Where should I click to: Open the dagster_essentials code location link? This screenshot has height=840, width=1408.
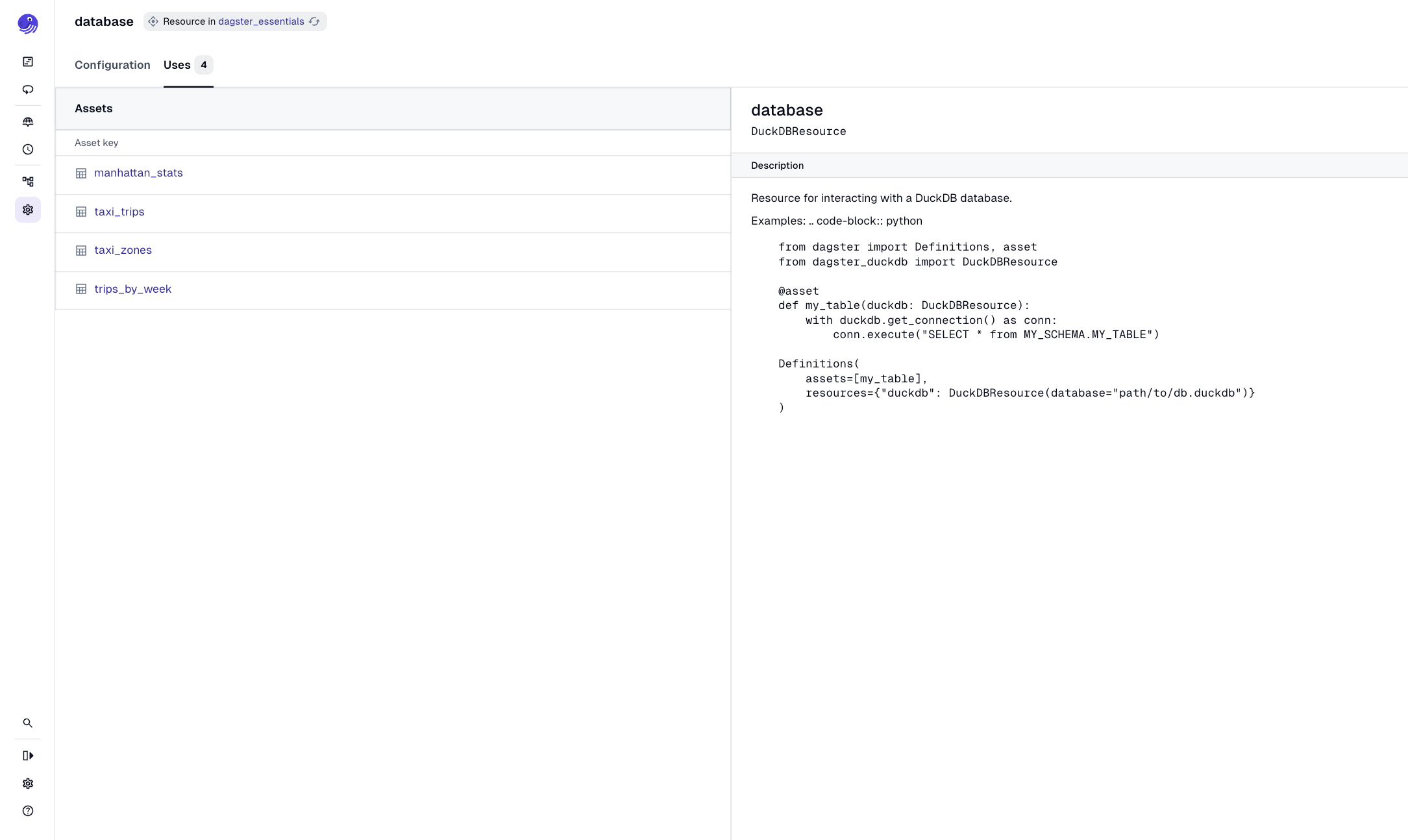point(260,21)
